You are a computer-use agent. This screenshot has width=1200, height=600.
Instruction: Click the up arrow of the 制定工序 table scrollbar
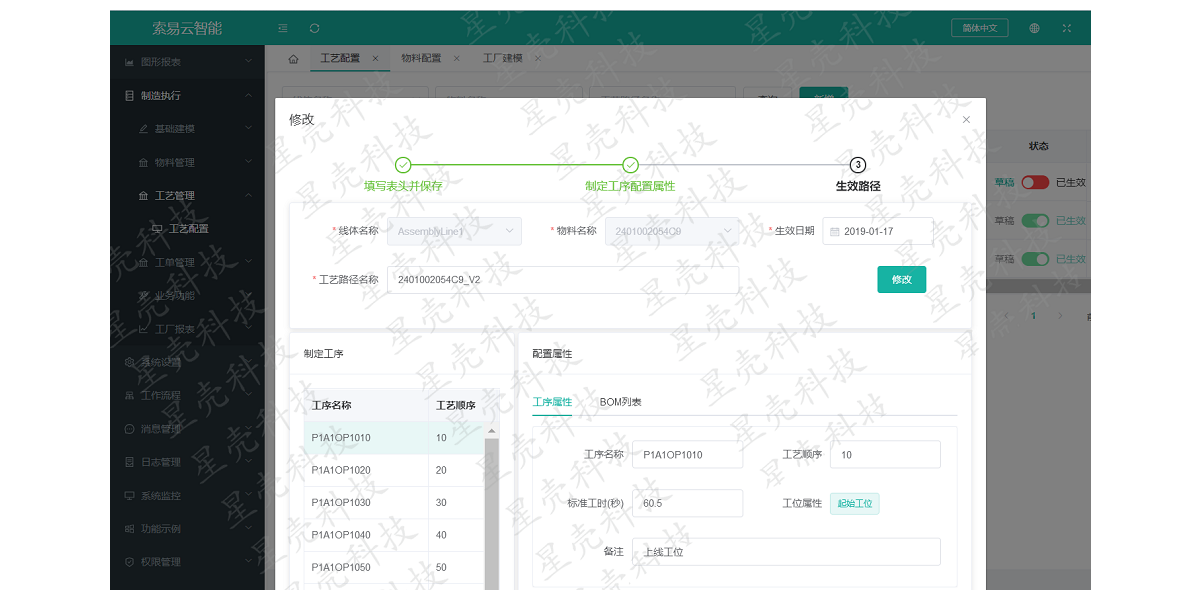[x=491, y=431]
